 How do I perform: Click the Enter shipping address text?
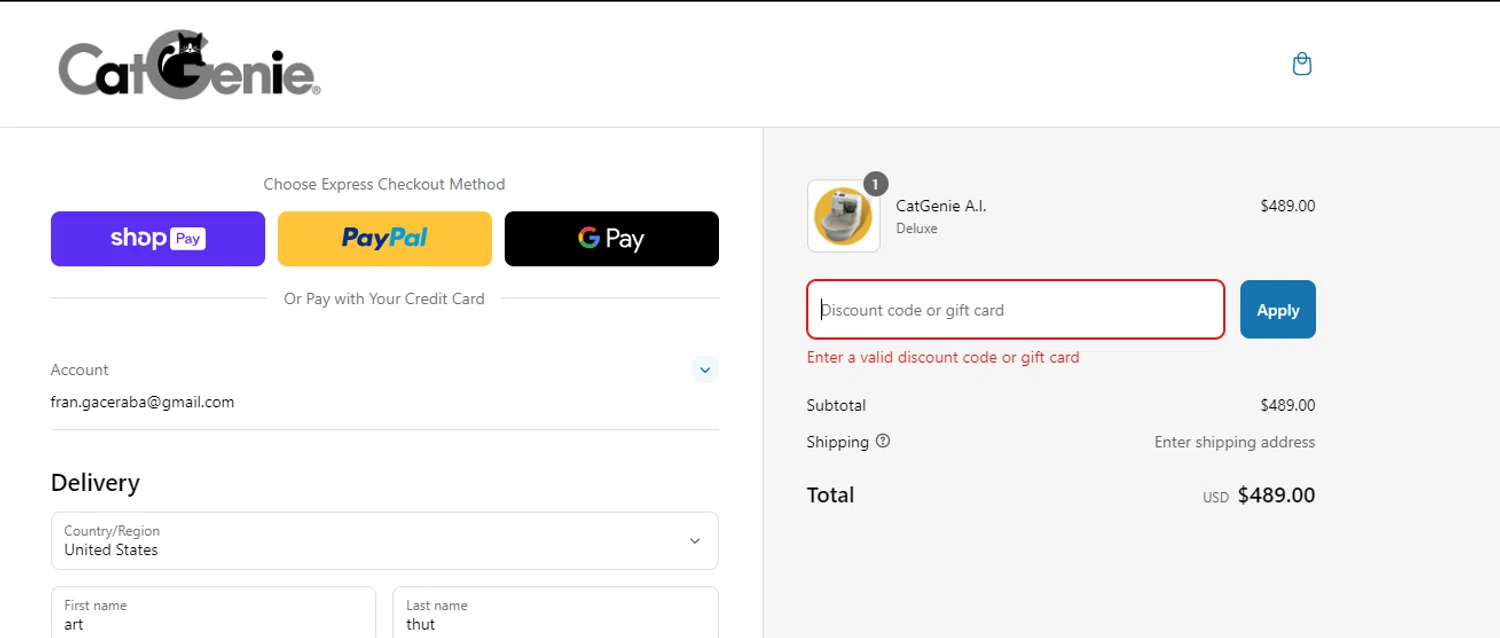tap(1234, 442)
